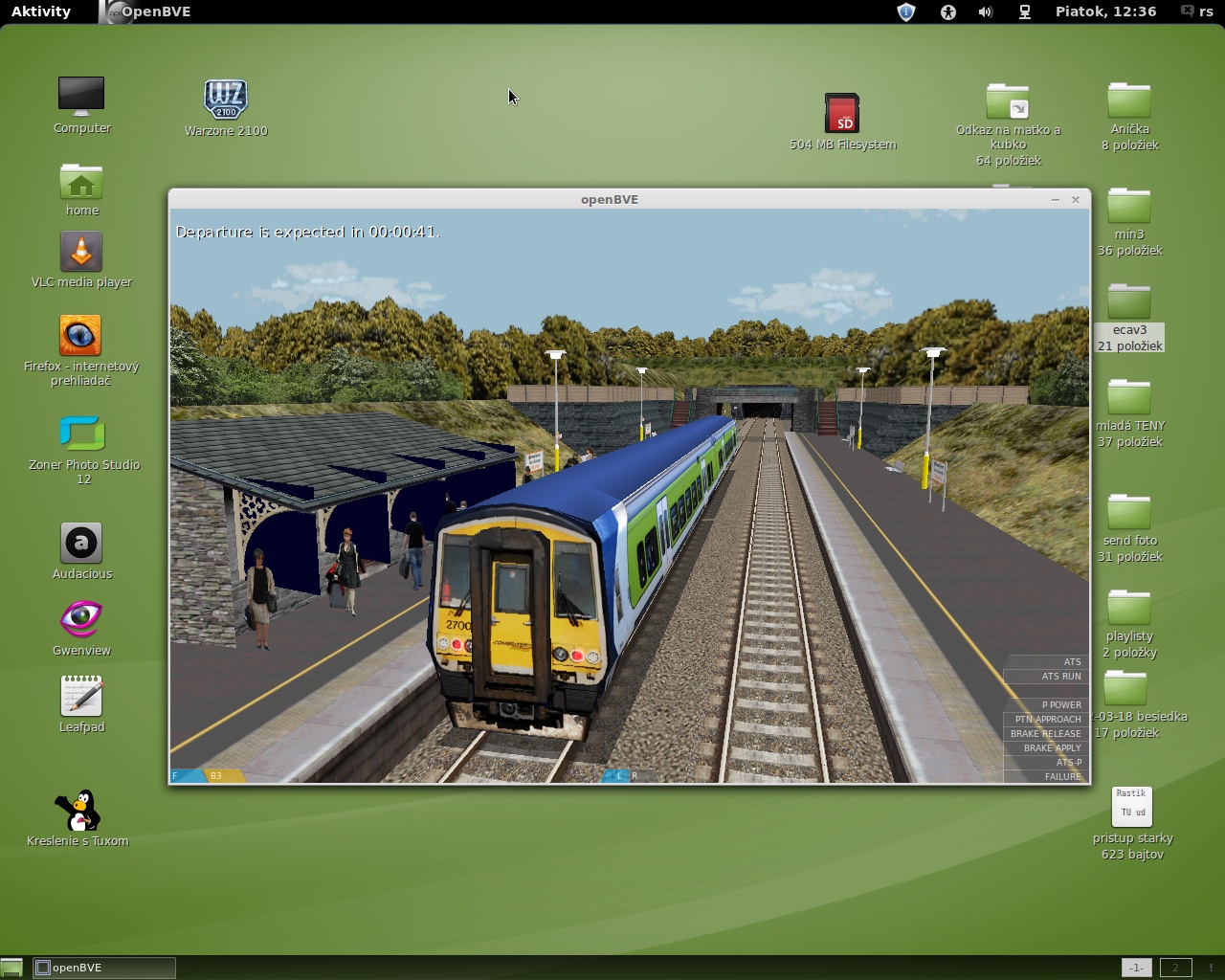Click the P POWER indicator in openBVE
This screenshot has height=980, width=1225.
pyautogui.click(x=1046, y=704)
